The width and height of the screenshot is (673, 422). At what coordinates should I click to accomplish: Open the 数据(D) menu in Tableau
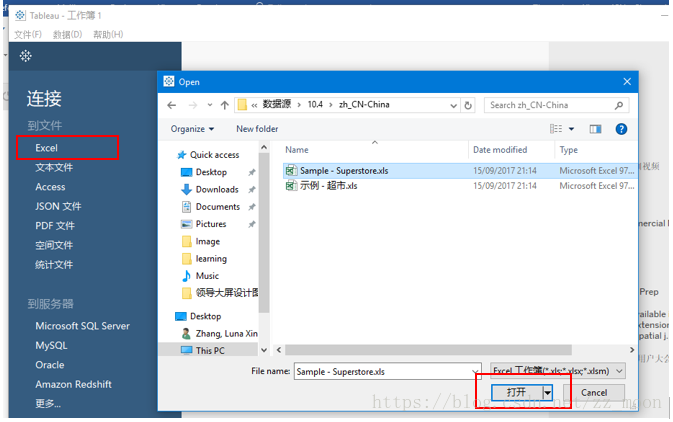(x=67, y=34)
